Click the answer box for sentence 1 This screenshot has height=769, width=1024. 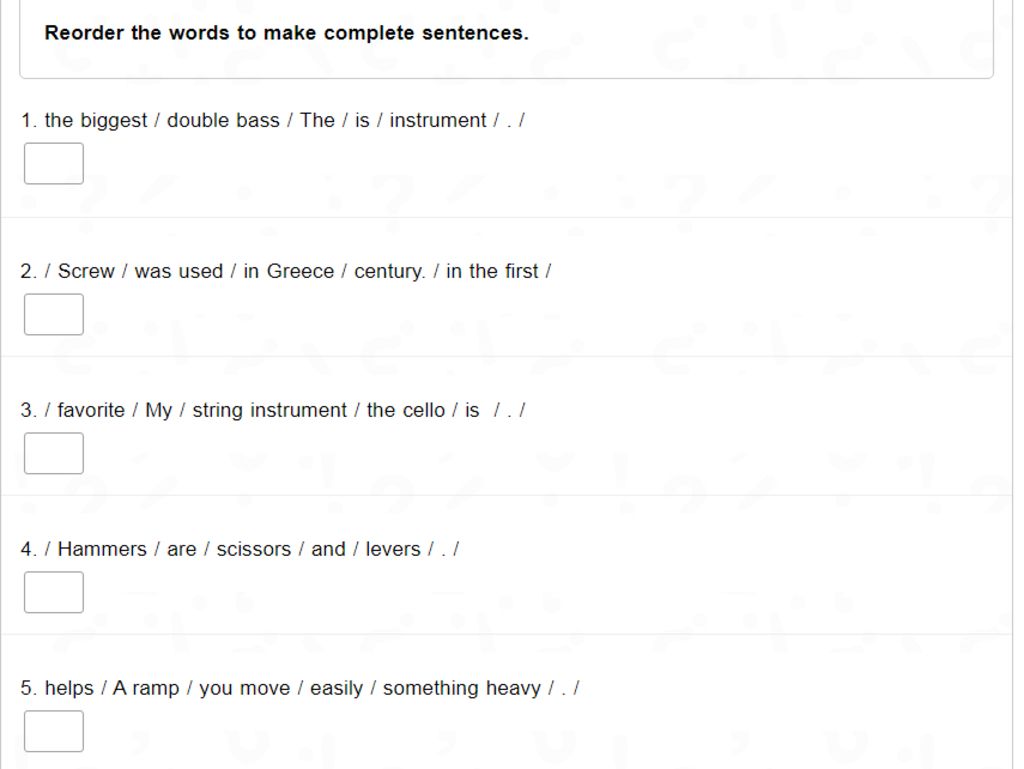click(x=54, y=163)
